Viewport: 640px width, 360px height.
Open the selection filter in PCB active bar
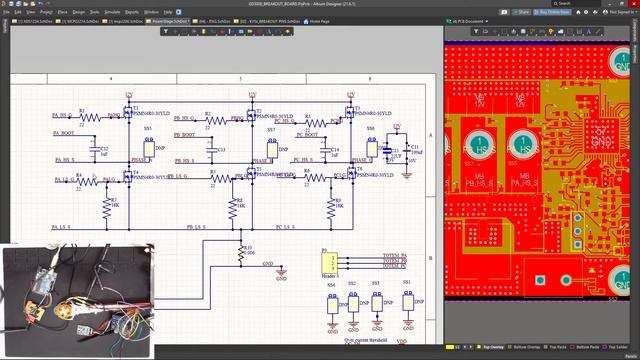pos(476,31)
